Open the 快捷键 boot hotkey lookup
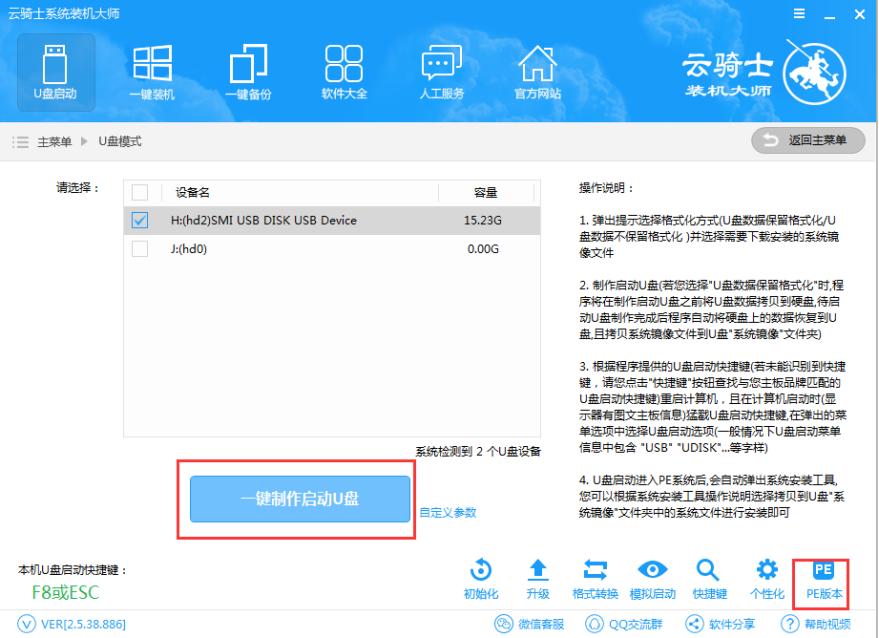The height and width of the screenshot is (638, 879). coord(709,575)
